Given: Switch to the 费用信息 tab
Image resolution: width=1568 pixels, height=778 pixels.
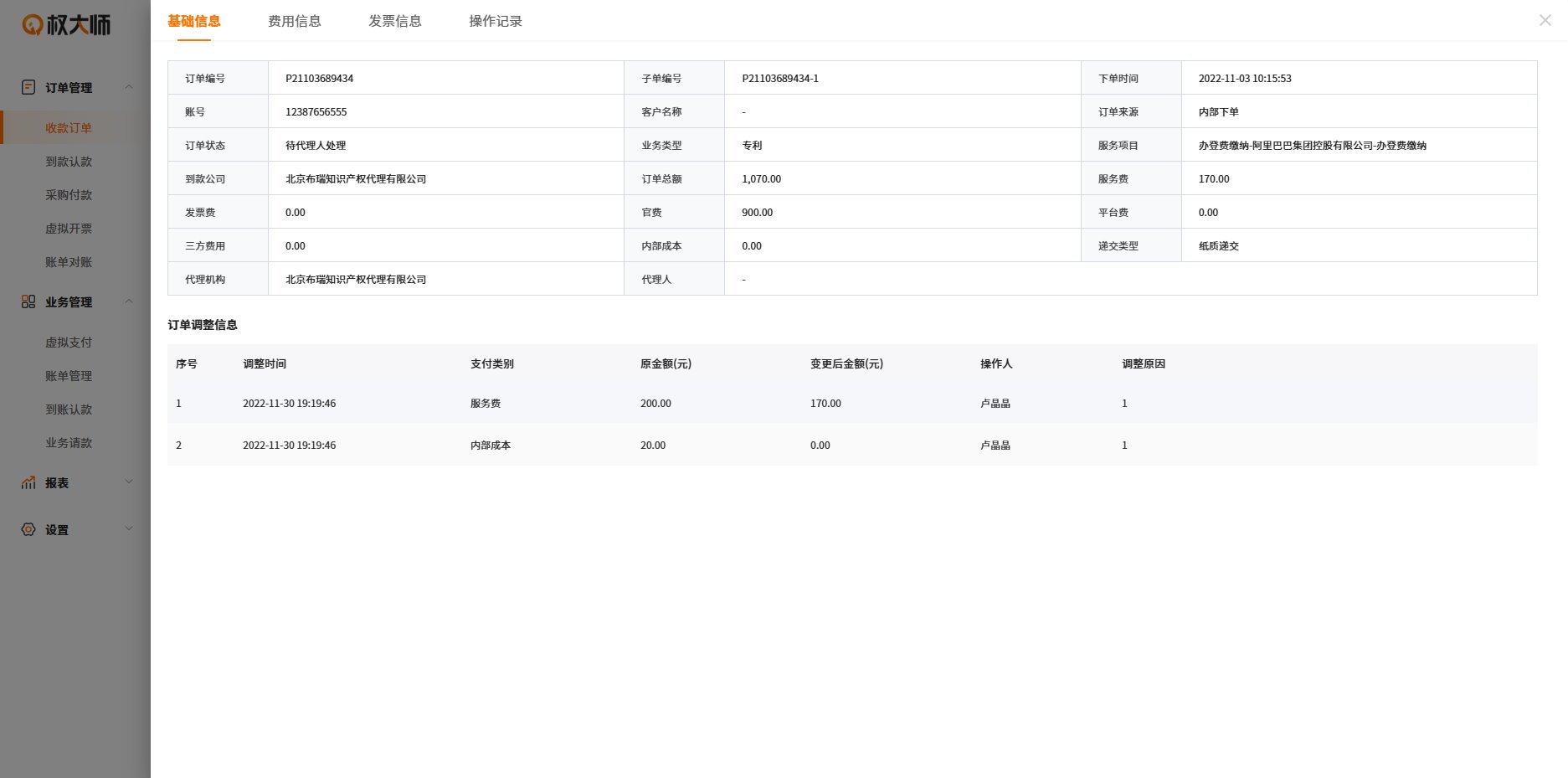Looking at the screenshot, I should tap(294, 21).
